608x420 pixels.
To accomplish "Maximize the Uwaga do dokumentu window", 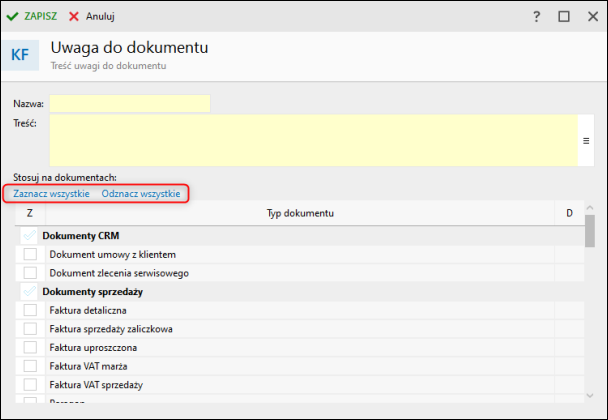I will tap(564, 17).
